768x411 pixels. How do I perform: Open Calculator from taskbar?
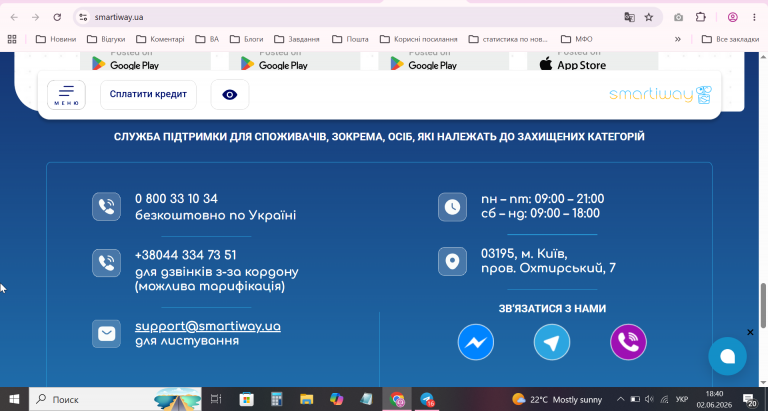click(277, 399)
